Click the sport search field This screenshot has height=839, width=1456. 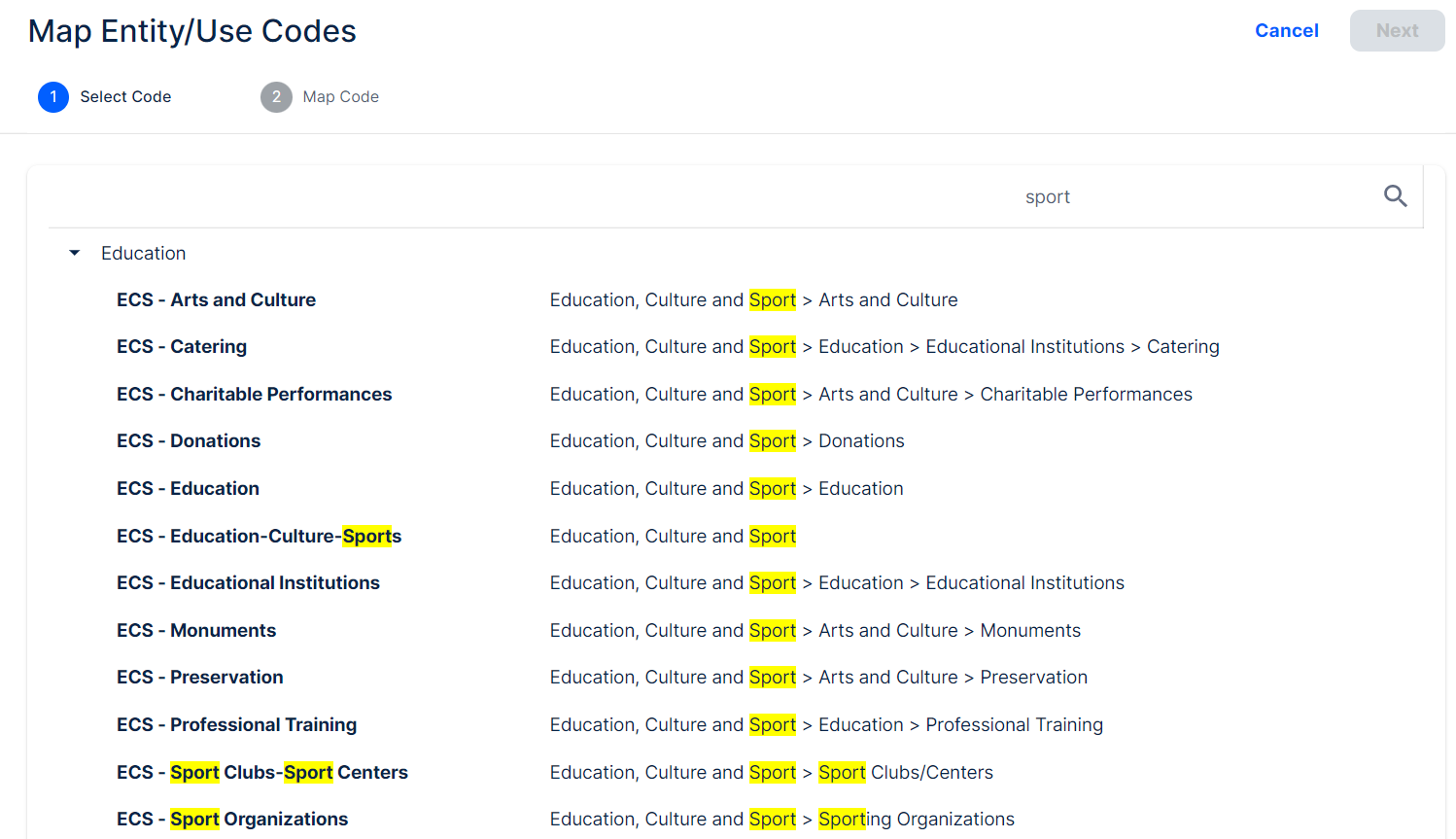(1047, 196)
